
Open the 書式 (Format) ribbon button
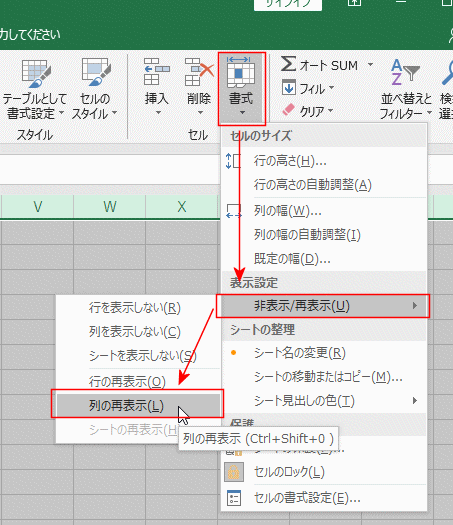[x=241, y=88]
